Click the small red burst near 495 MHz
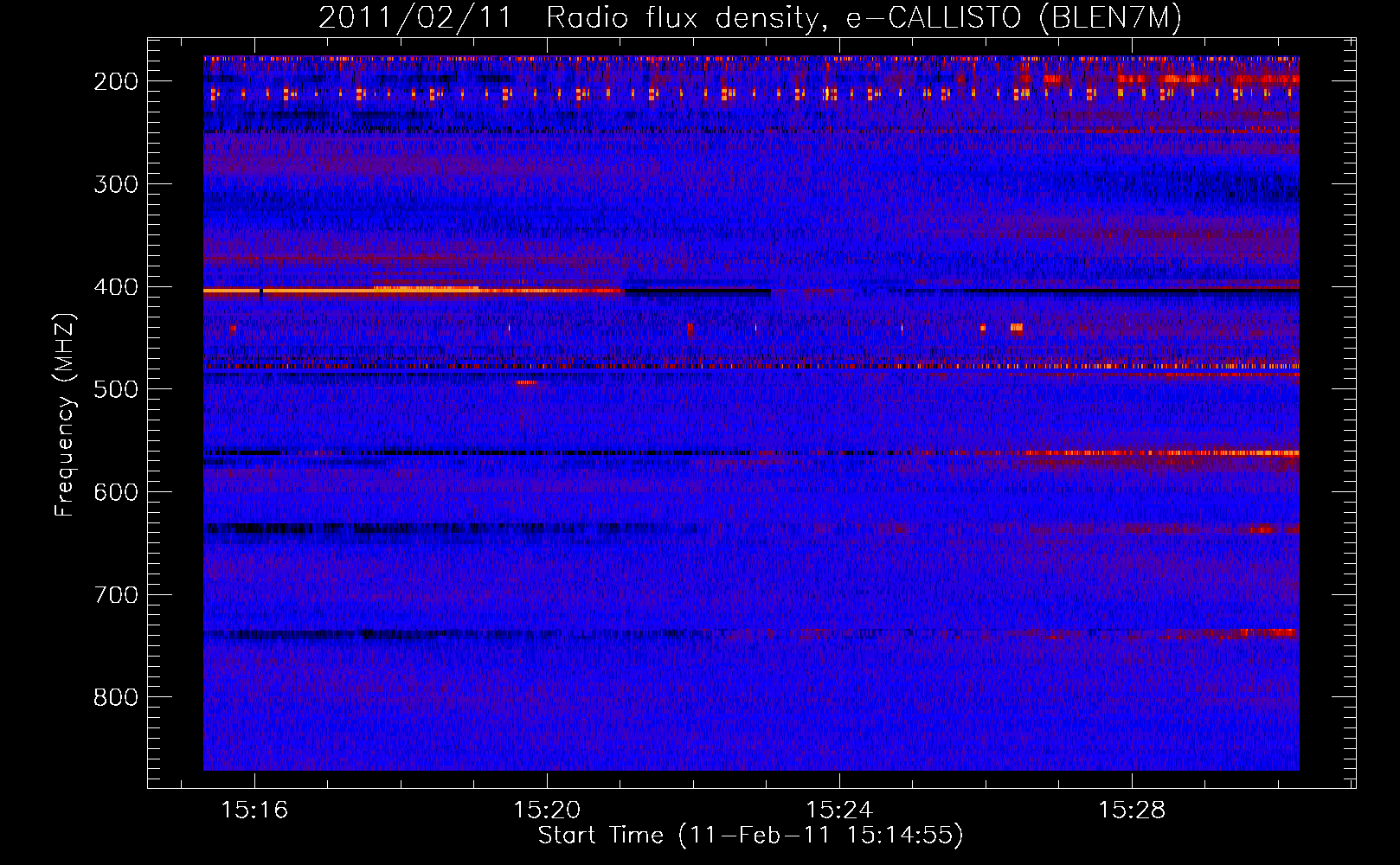Viewport: 1400px width, 865px height. 526,382
